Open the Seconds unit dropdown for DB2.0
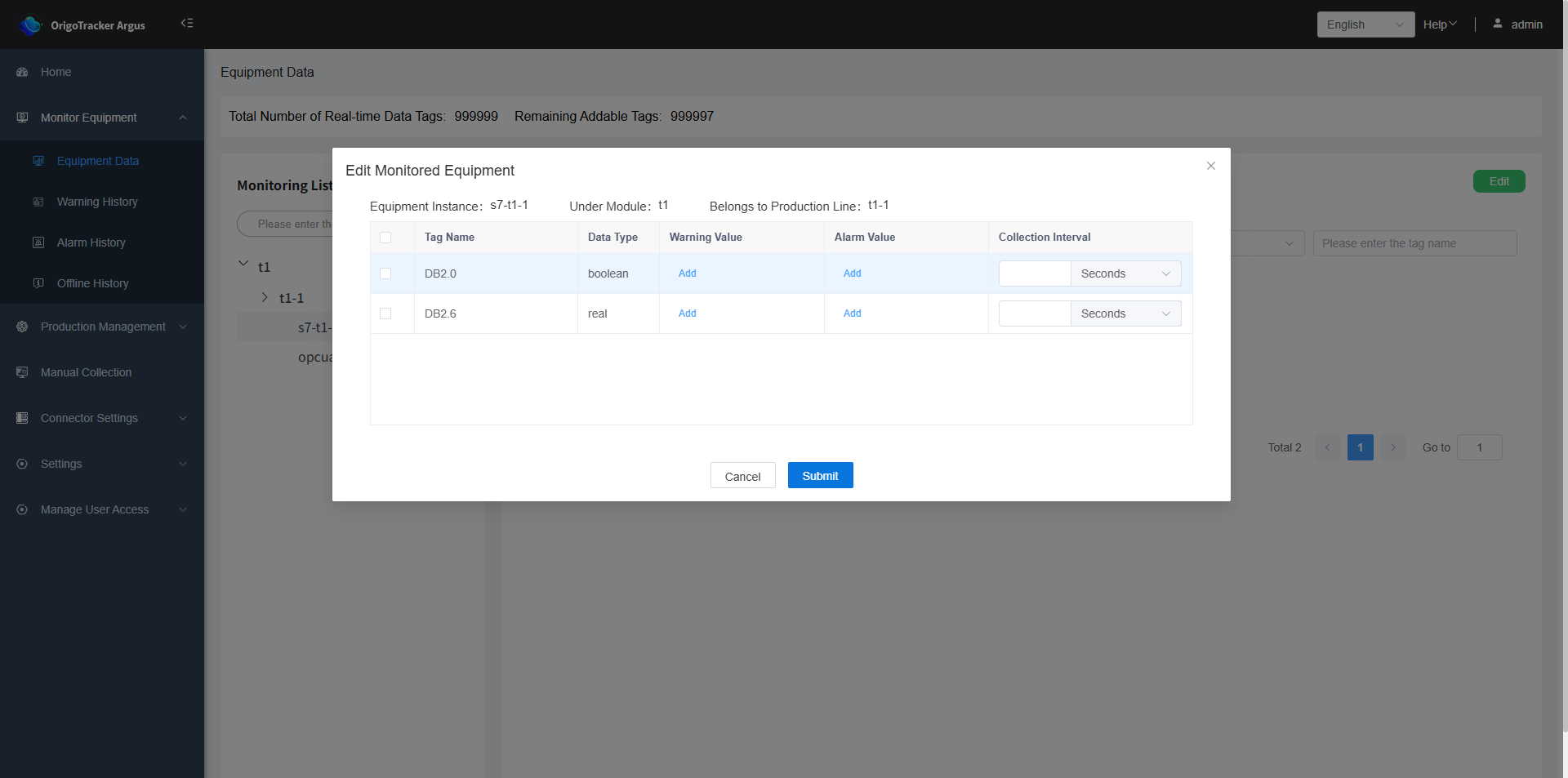This screenshot has width=1568, height=778. point(1125,273)
